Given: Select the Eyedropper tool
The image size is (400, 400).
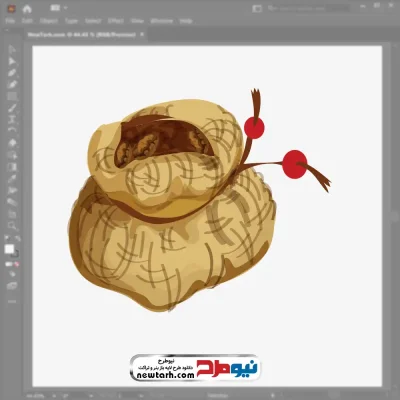Looking at the screenshot, I should pos(12,179).
